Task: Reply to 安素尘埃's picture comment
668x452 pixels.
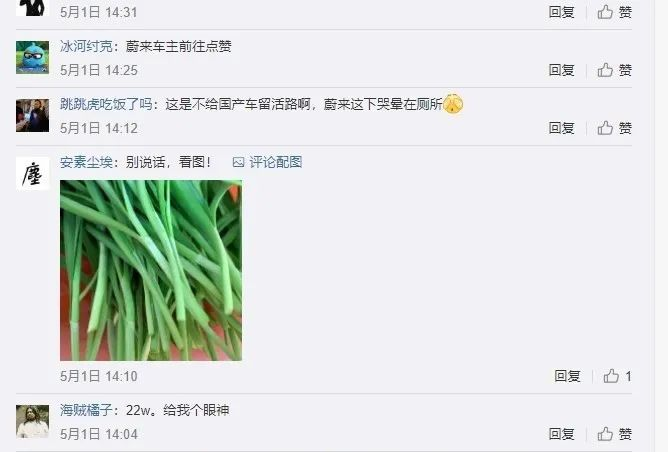Action: pyautogui.click(x=567, y=376)
